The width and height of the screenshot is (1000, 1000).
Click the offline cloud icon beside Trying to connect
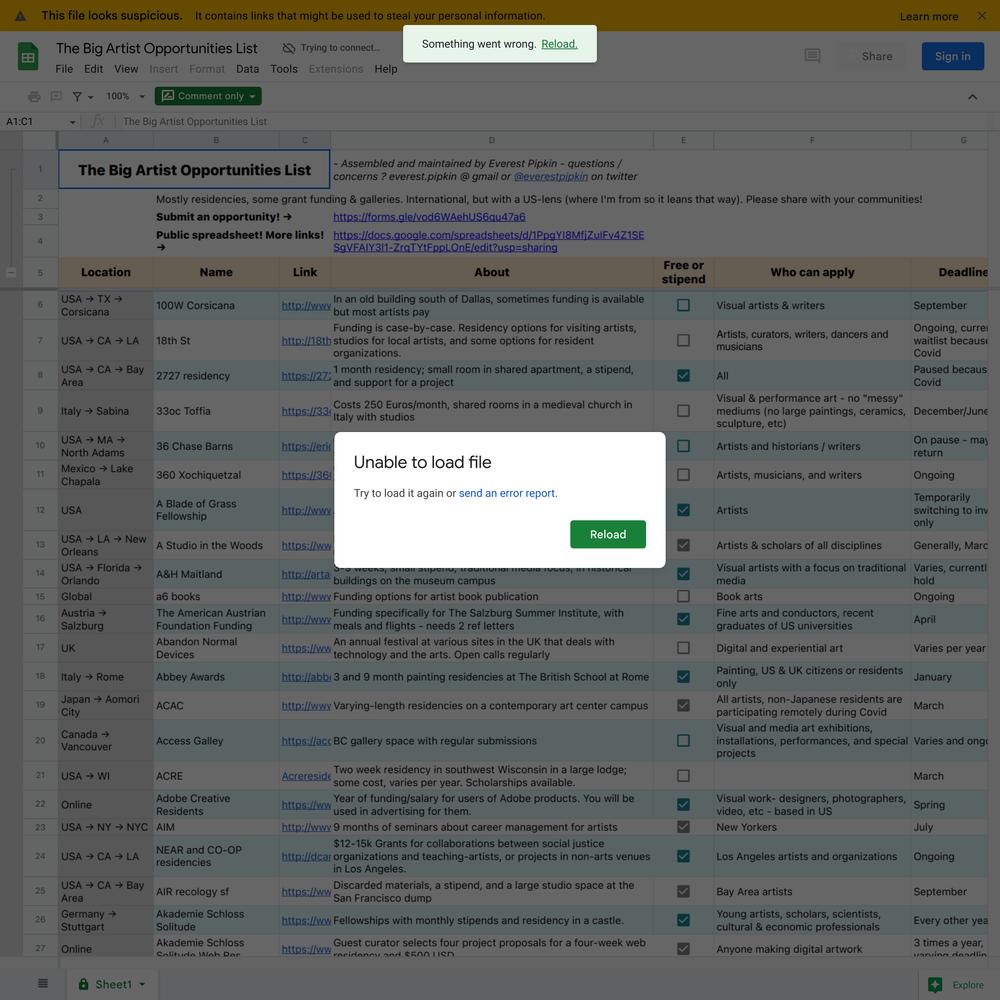(x=289, y=48)
